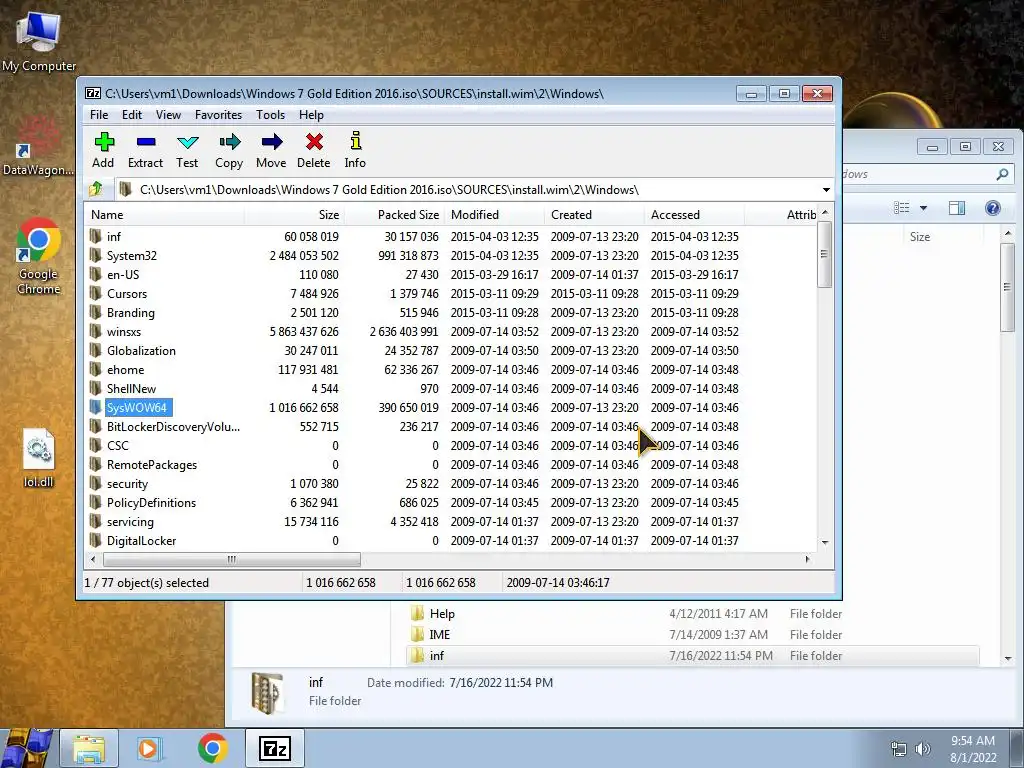Viewport: 1024px width, 768px height.
Task: Select the CSC folder
Action: (x=118, y=445)
